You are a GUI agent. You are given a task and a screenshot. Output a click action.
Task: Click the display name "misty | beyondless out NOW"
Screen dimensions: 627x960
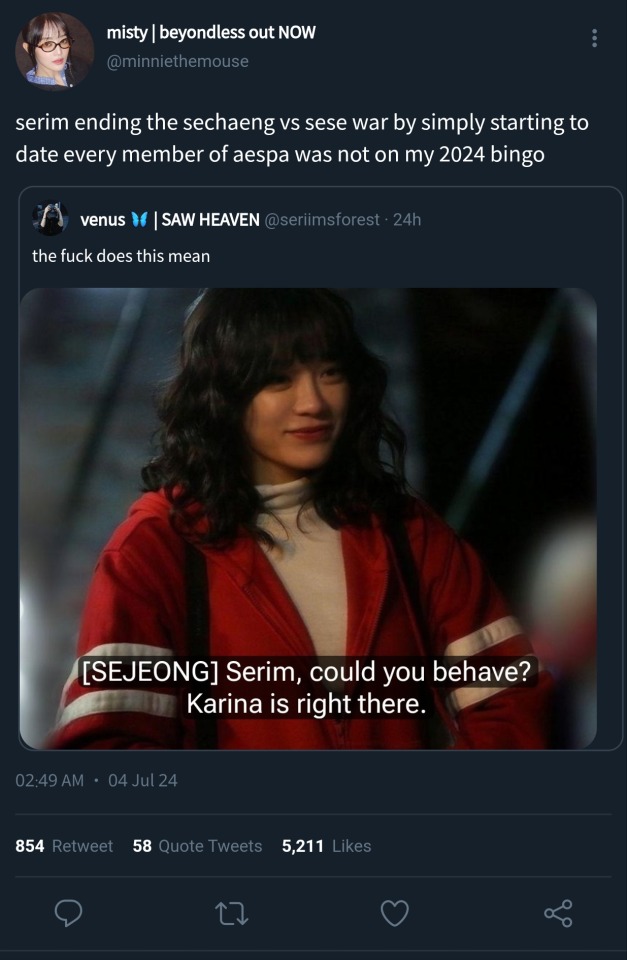click(x=211, y=33)
